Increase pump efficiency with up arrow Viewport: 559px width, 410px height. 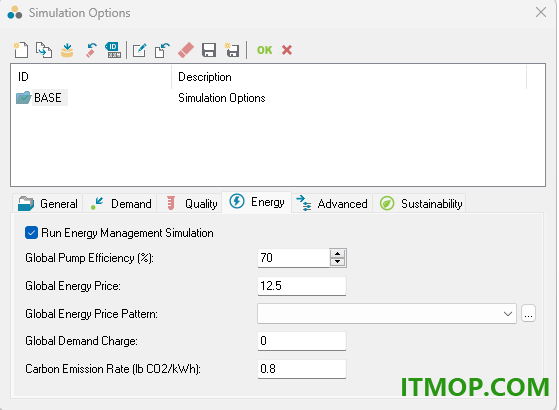pos(338,253)
